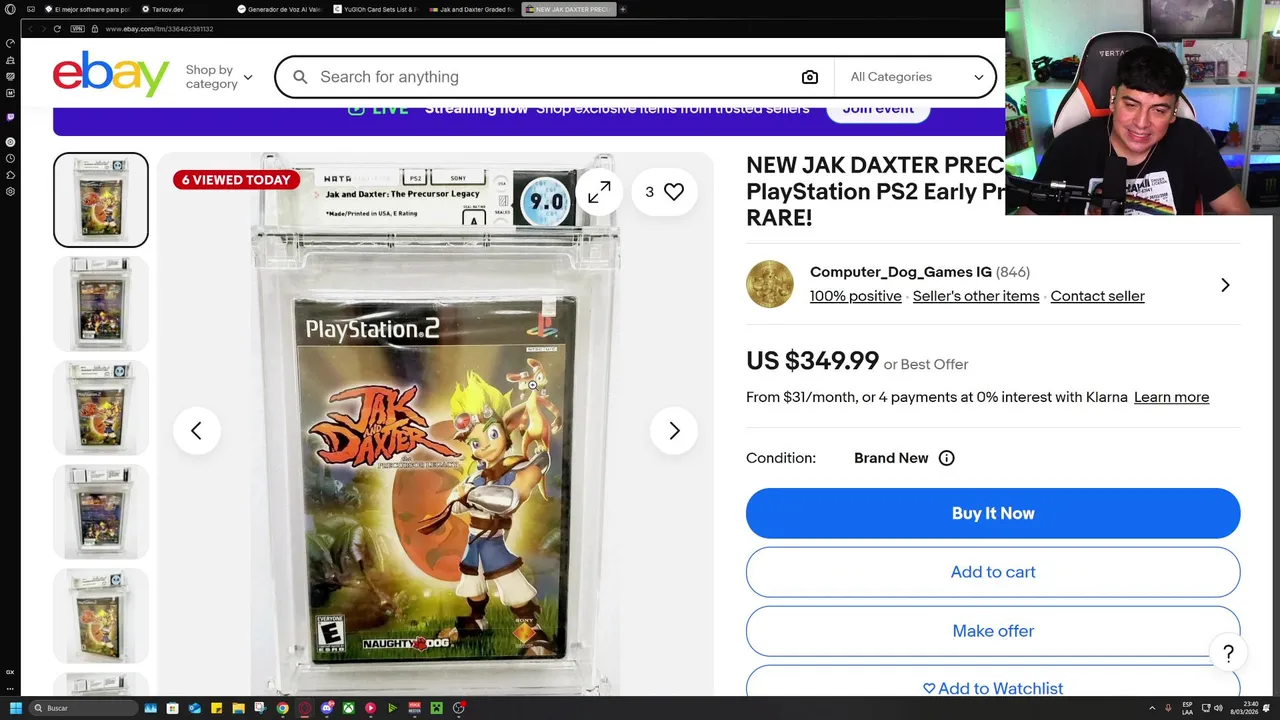Select fifth product thumbnail image
Viewport: 1280px width, 720px height.
click(x=101, y=616)
